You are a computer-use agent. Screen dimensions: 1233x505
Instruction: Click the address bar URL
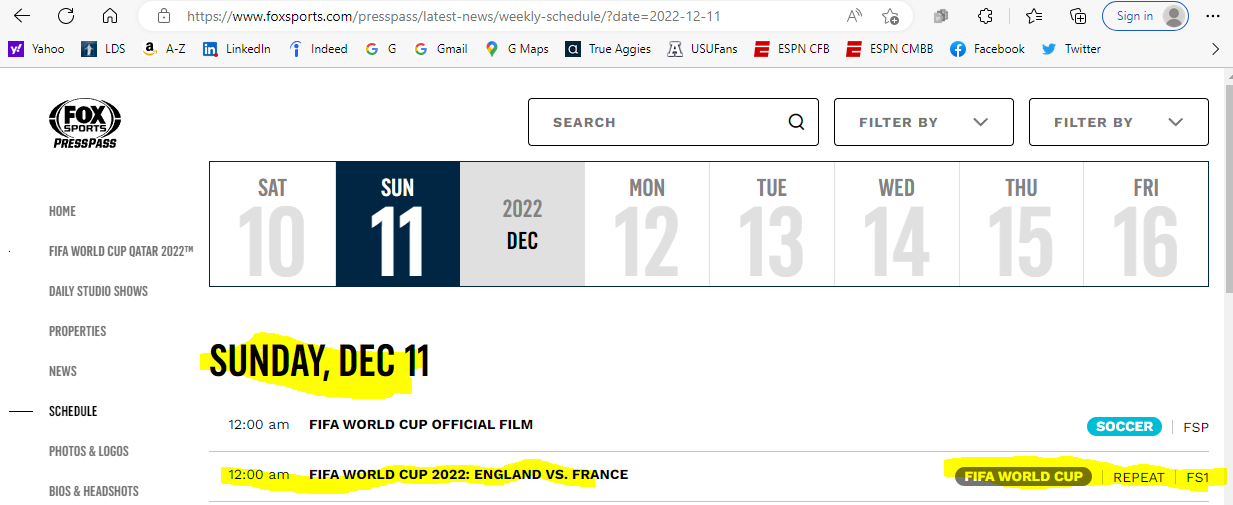point(453,16)
